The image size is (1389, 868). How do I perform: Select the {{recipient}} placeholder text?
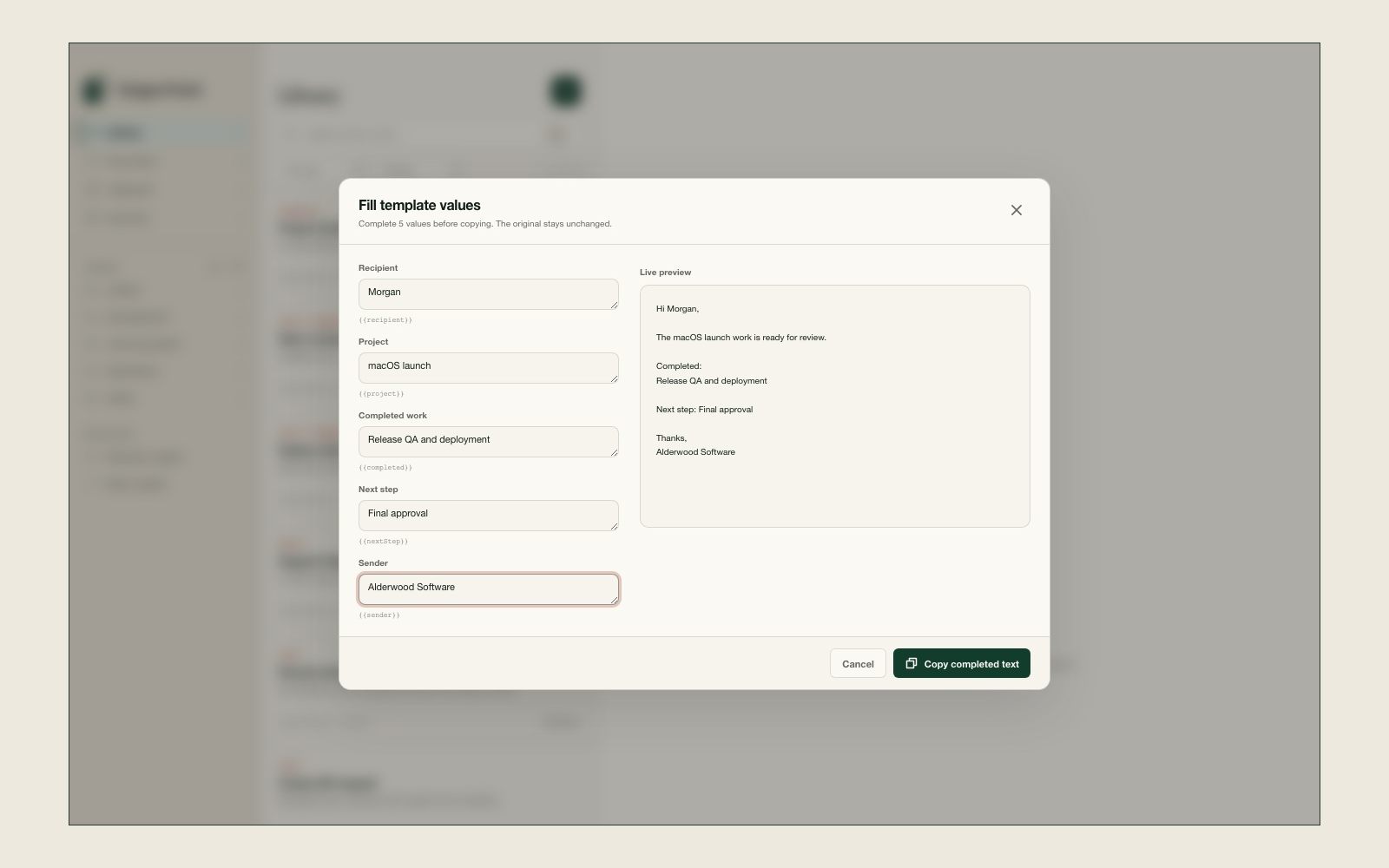click(385, 320)
